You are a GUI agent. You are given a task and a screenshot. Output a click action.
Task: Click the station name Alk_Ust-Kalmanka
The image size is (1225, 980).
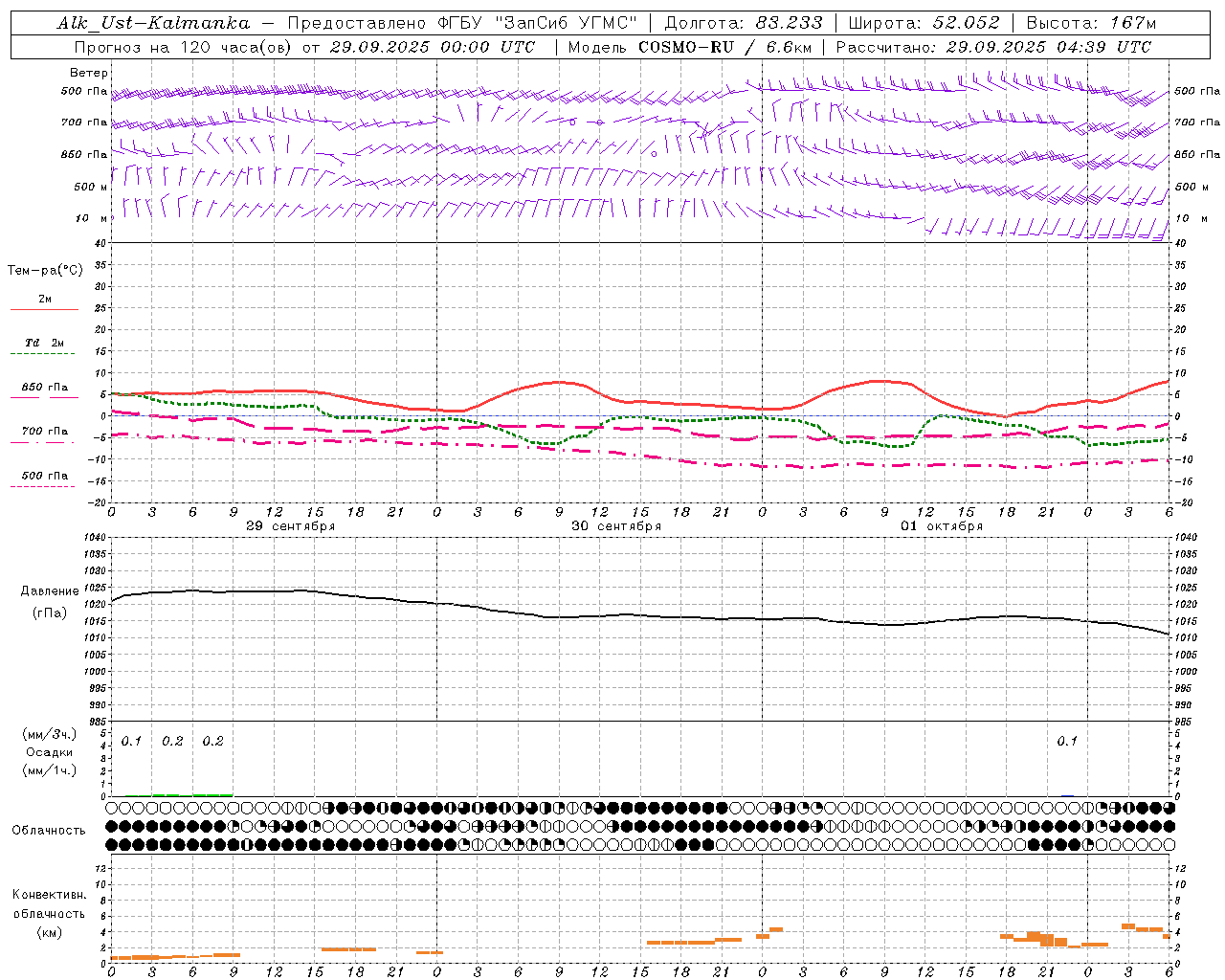[153, 23]
